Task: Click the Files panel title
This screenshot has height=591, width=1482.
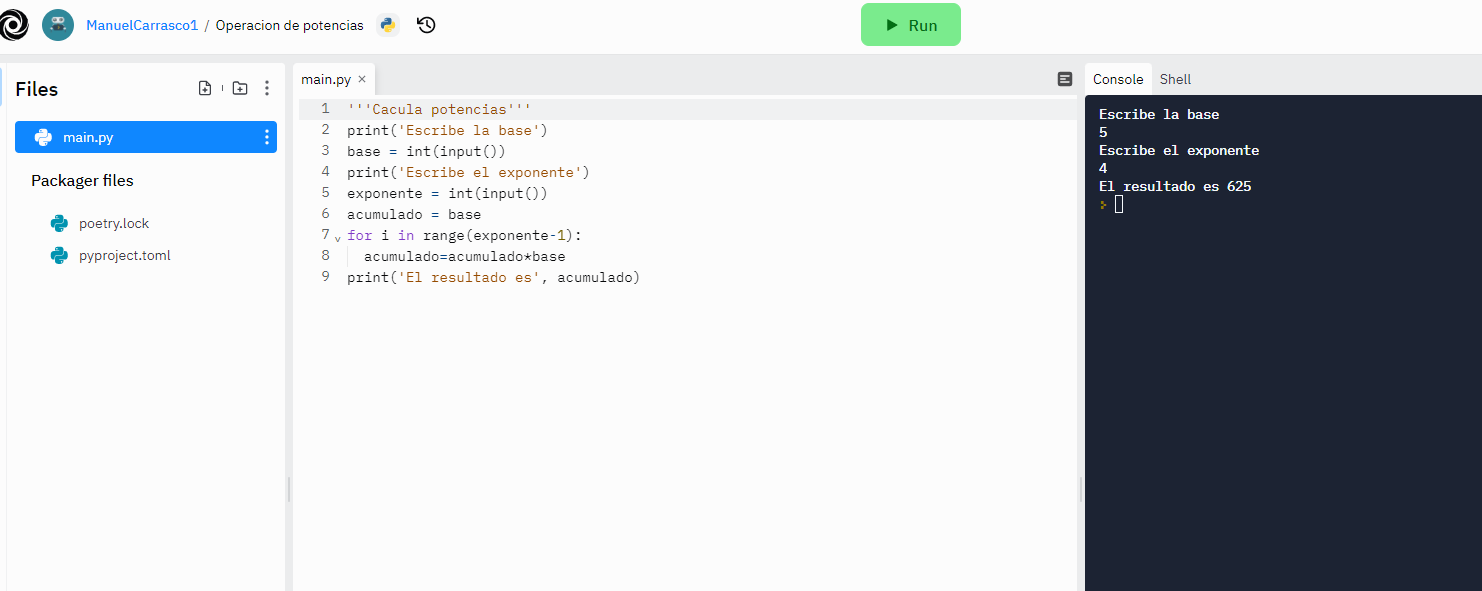Action: tap(37, 89)
